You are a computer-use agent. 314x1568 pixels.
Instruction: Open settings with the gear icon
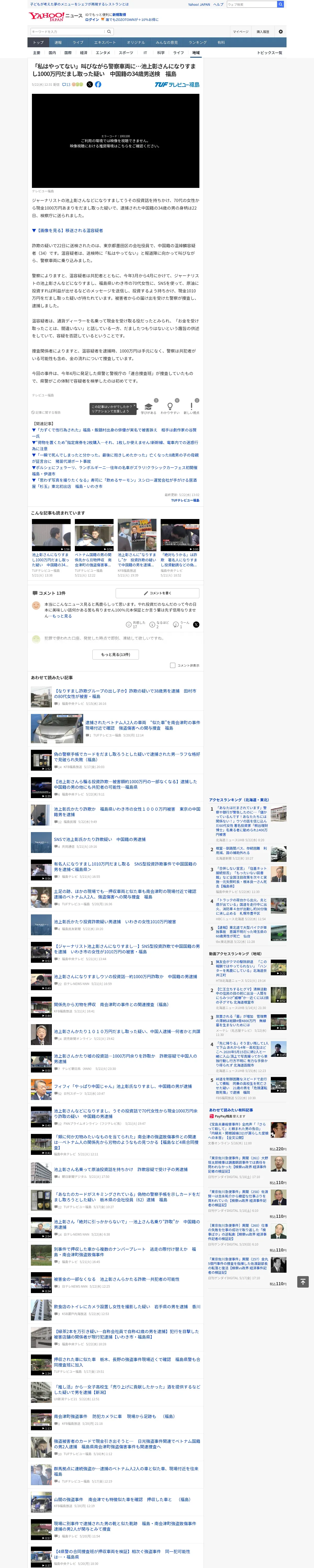tap(281, 32)
